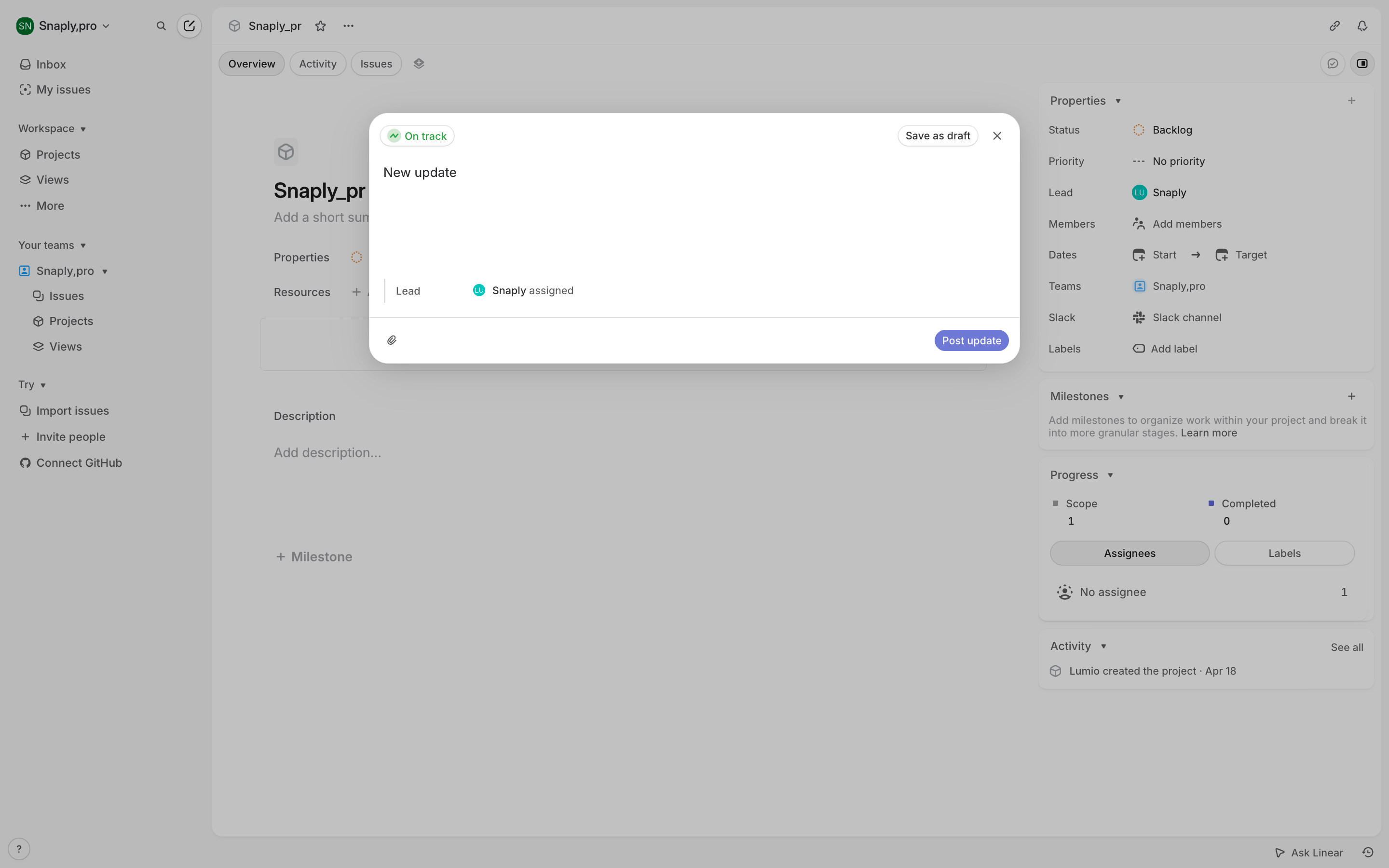The height and width of the screenshot is (868, 1389).
Task: Open the history clock icon at bottom right
Action: (1368, 853)
